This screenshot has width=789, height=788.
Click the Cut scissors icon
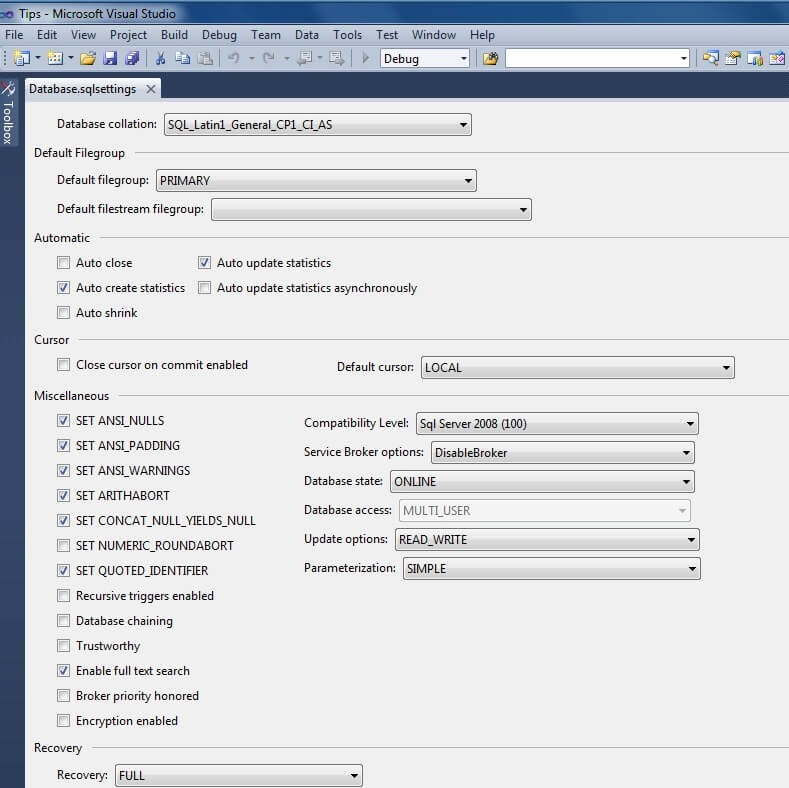pos(161,58)
